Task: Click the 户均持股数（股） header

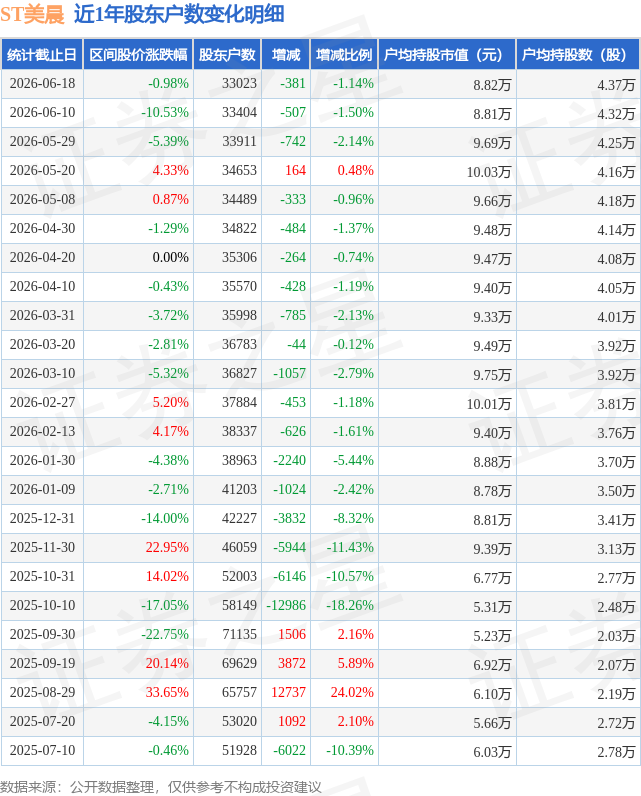Action: (578, 54)
